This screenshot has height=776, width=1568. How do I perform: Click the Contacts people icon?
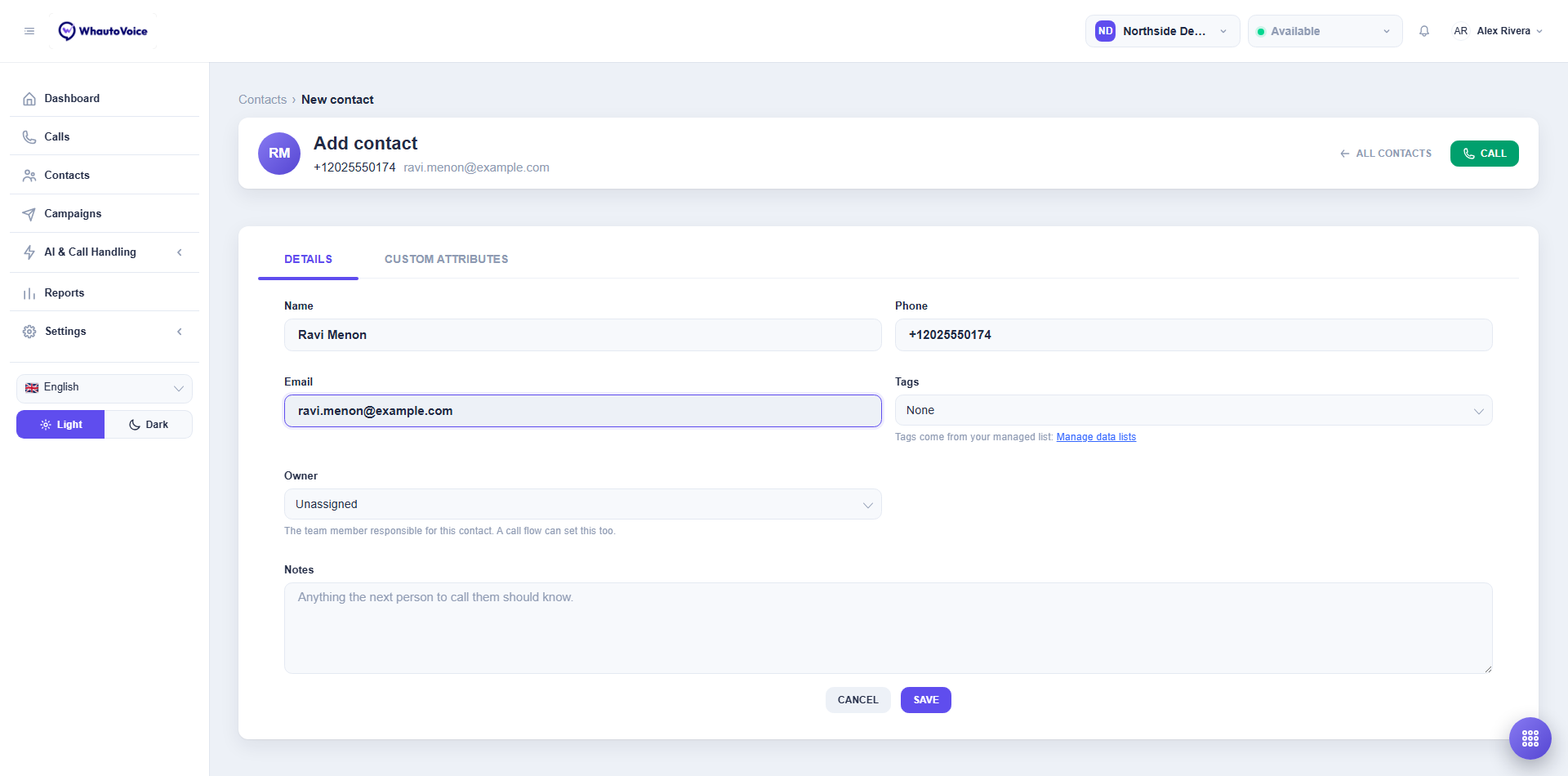point(29,176)
